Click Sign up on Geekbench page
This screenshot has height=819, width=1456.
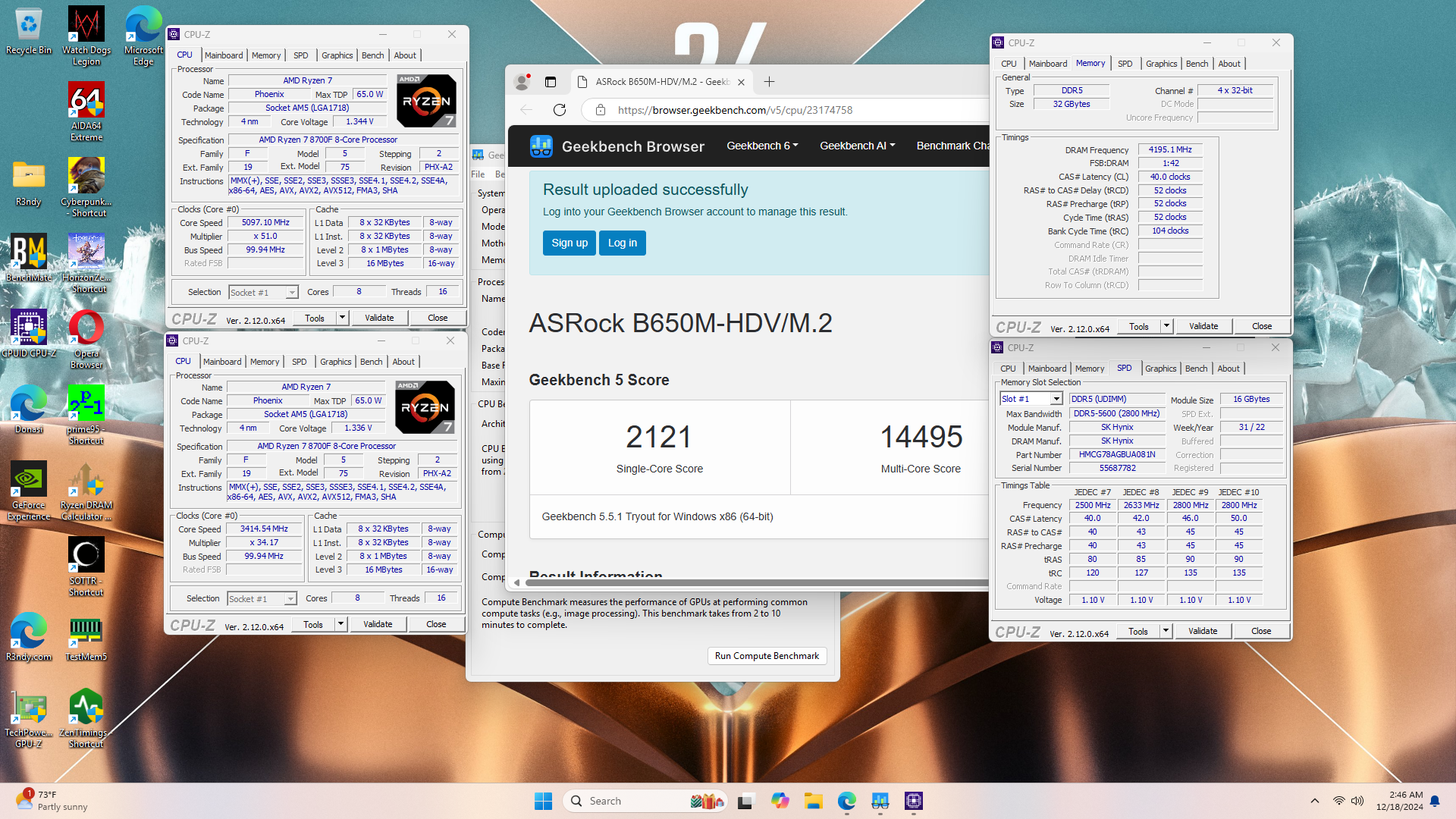570,243
